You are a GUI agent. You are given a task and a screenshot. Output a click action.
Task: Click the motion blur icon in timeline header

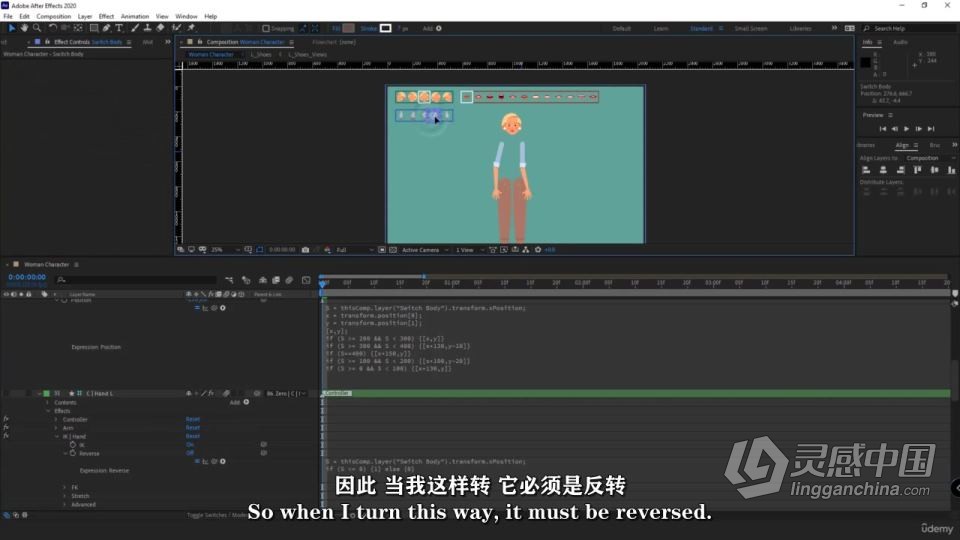pos(289,280)
